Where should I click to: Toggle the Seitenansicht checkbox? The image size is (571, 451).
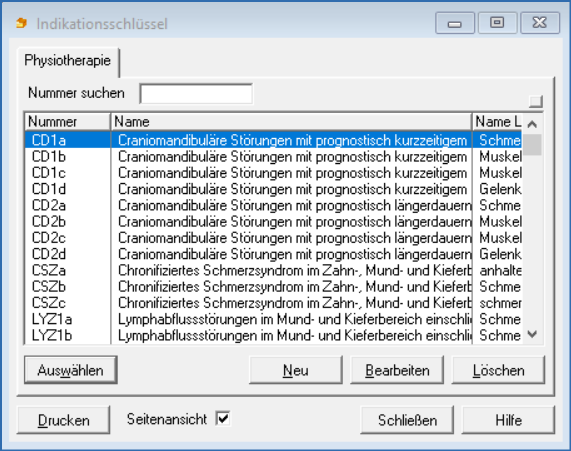pyautogui.click(x=223, y=418)
